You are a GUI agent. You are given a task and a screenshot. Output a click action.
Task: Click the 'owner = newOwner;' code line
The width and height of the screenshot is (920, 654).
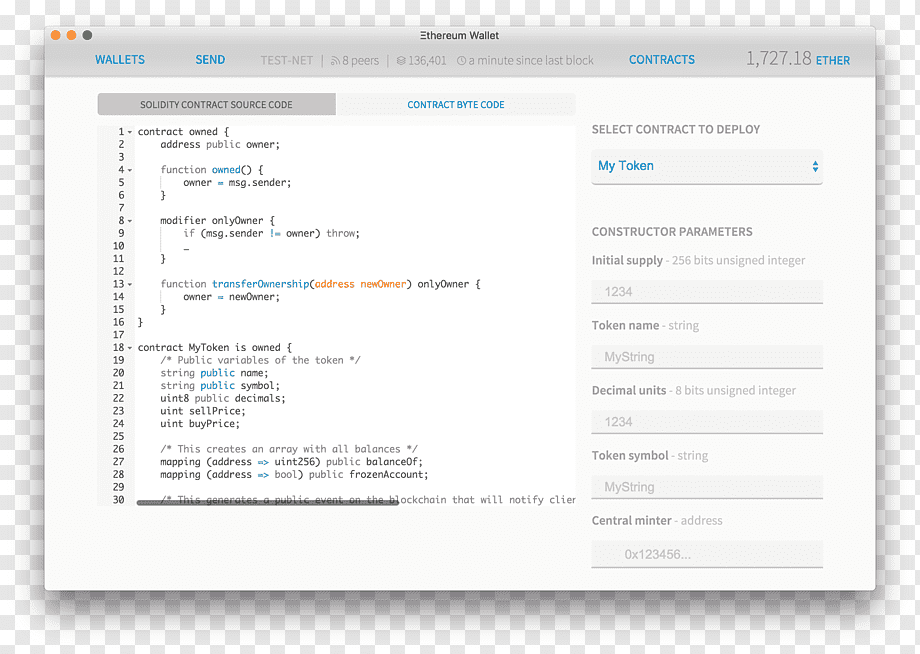[x=232, y=297]
